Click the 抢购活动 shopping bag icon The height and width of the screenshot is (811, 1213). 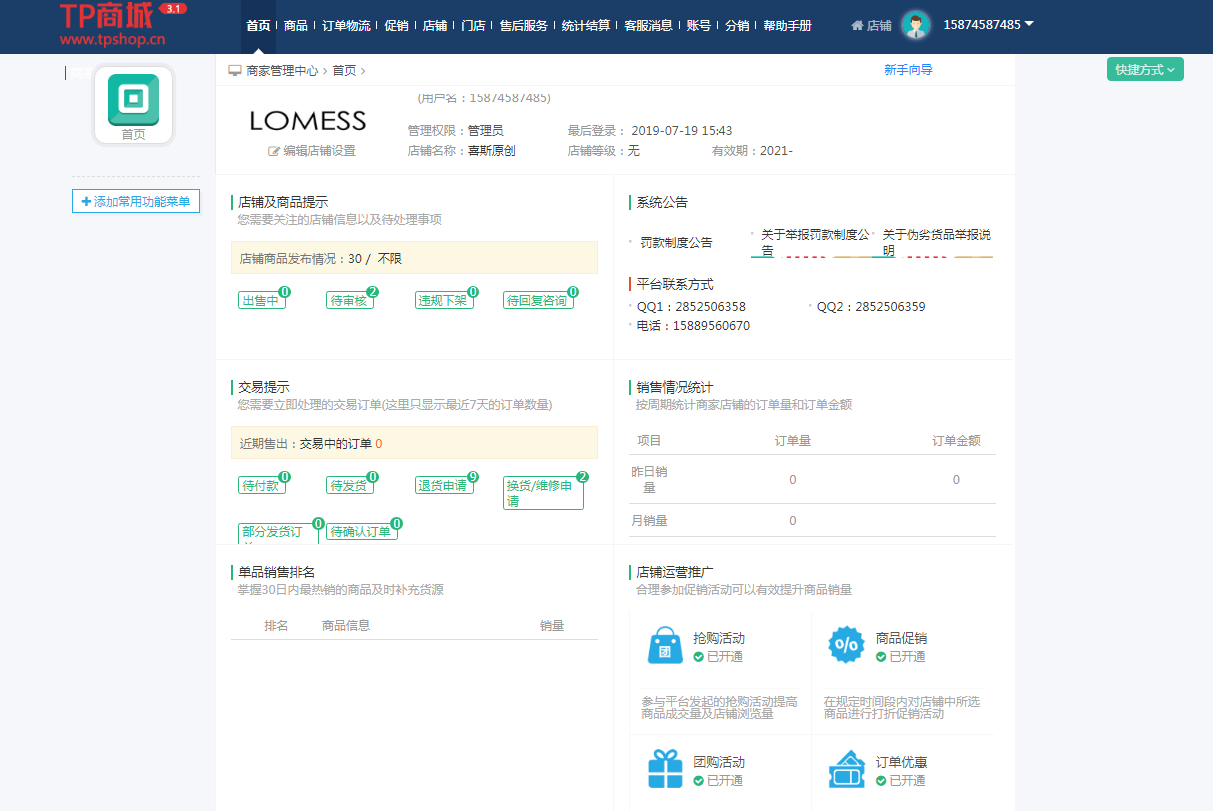point(665,646)
